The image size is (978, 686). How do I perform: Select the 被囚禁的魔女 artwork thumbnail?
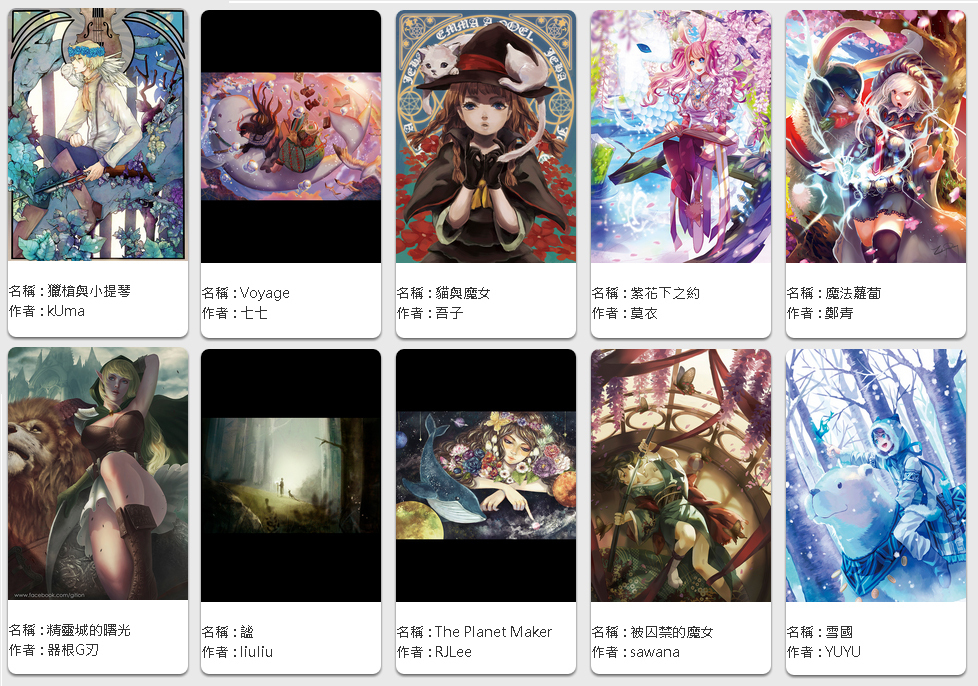pyautogui.click(x=680, y=475)
